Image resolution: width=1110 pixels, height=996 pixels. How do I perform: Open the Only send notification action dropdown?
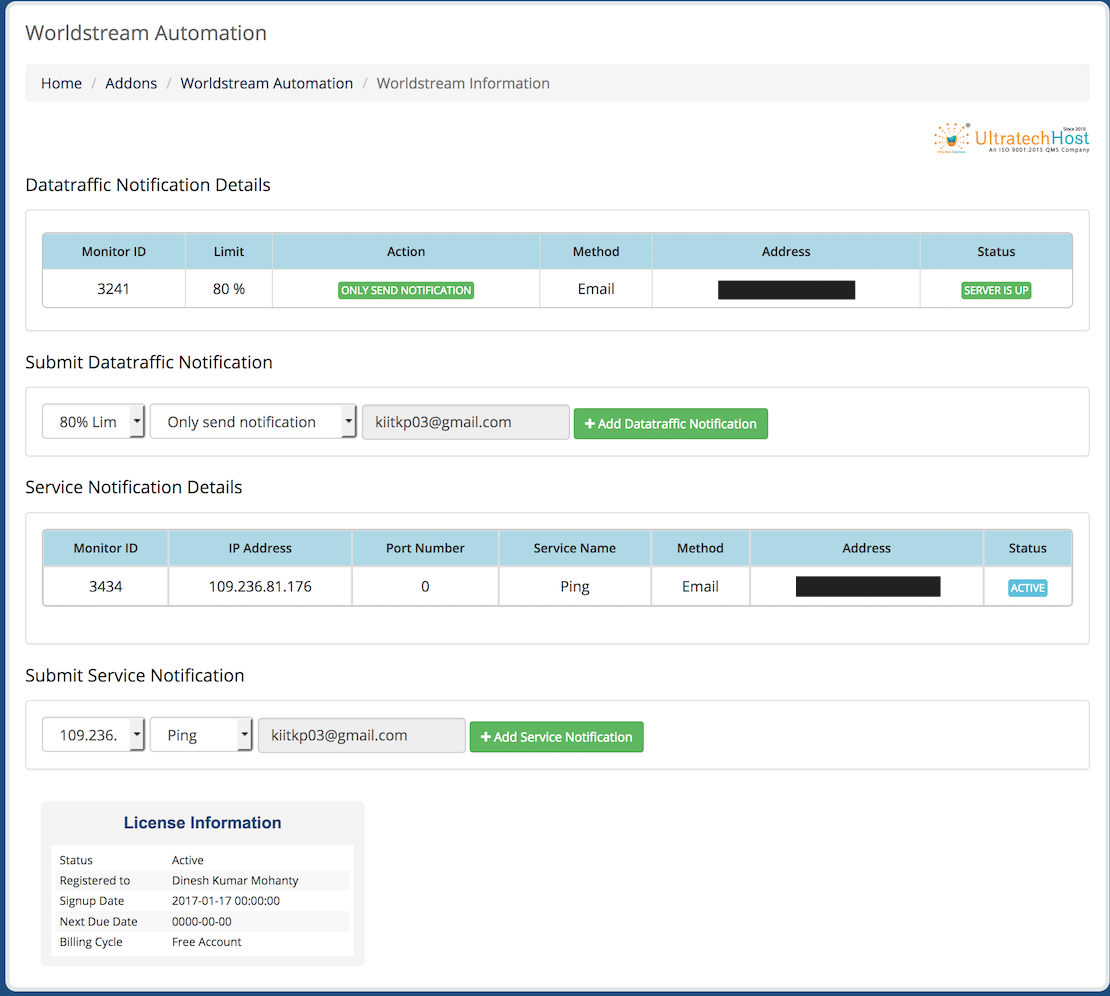252,421
